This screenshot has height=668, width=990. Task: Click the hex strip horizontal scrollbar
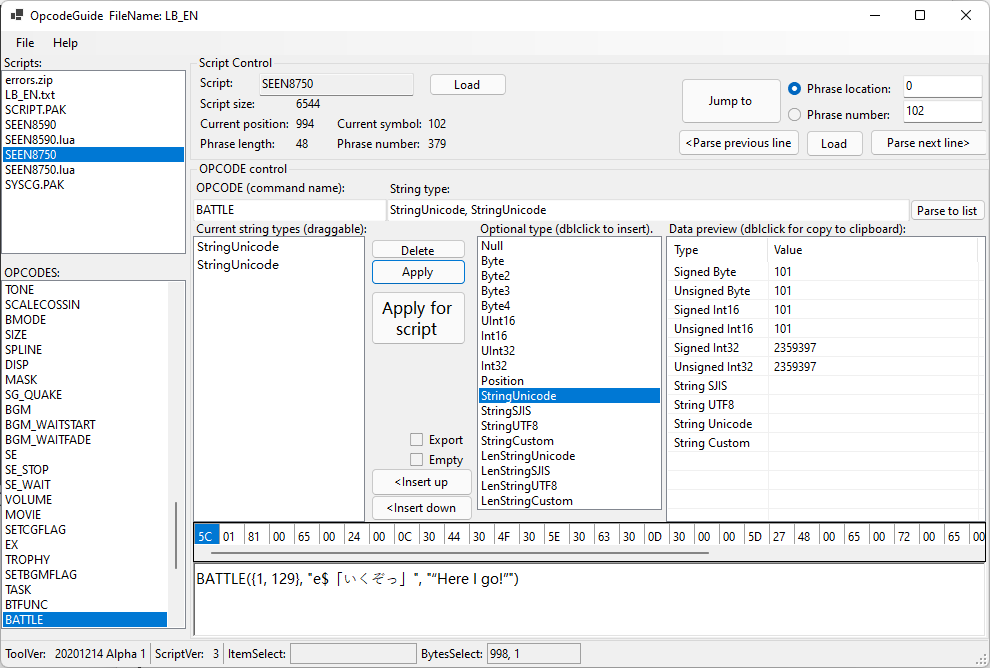click(460, 553)
